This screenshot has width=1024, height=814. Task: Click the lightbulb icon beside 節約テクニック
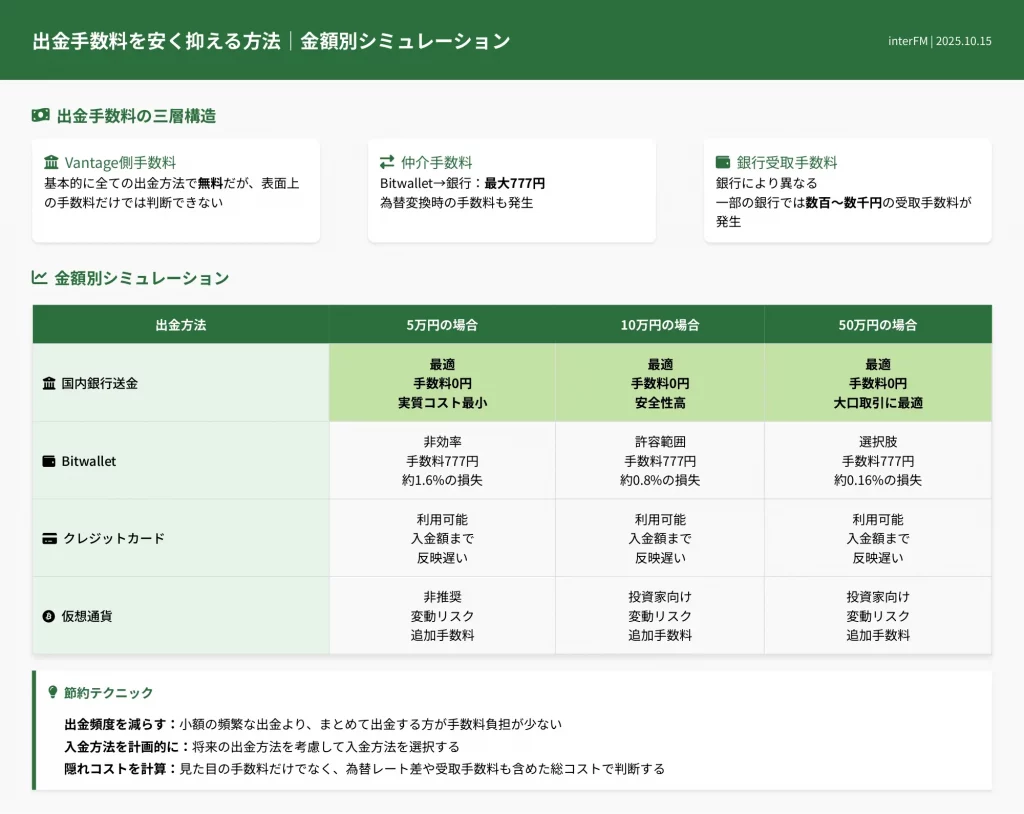coord(53,692)
